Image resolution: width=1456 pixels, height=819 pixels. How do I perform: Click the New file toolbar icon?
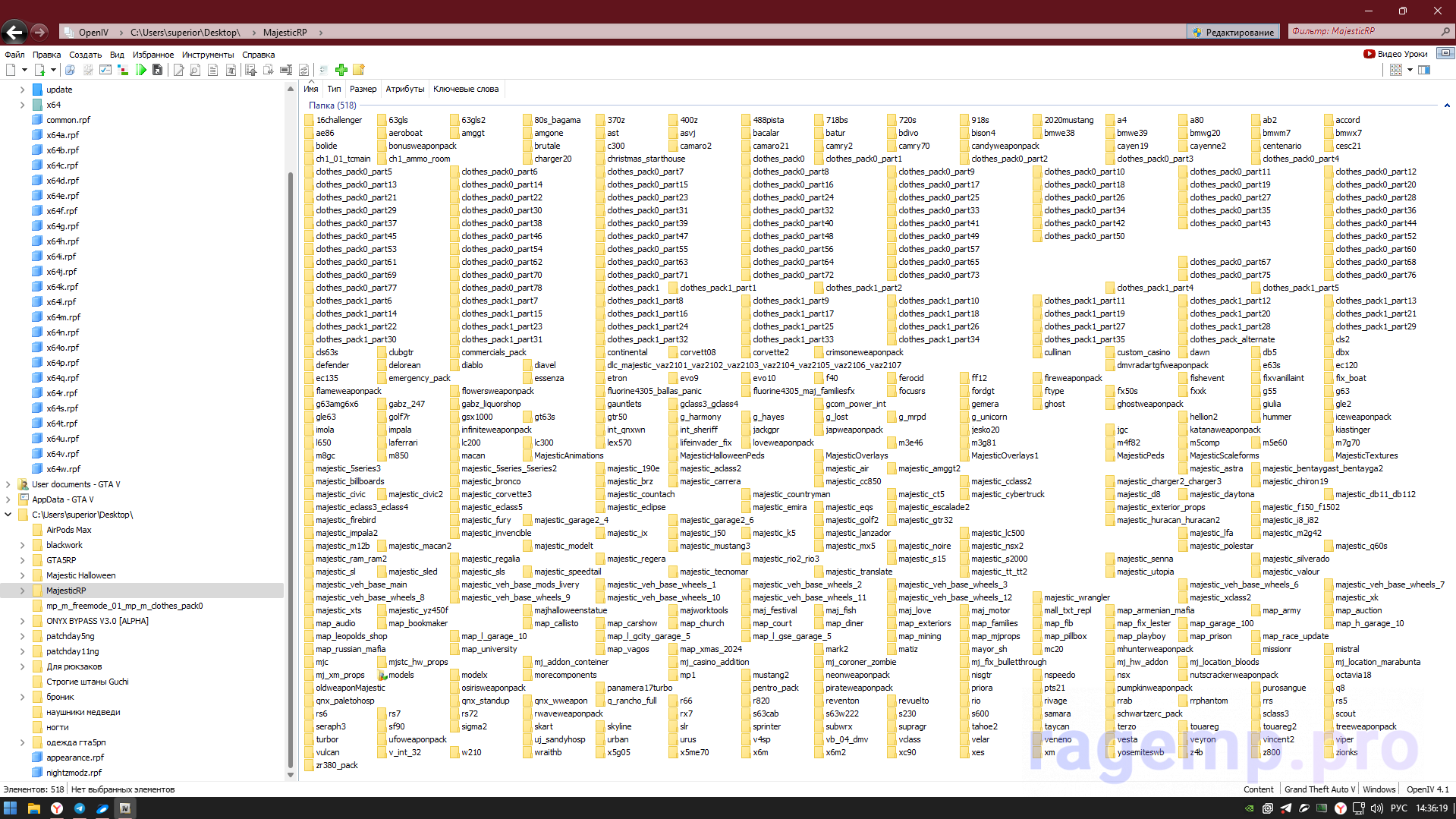click(11, 70)
